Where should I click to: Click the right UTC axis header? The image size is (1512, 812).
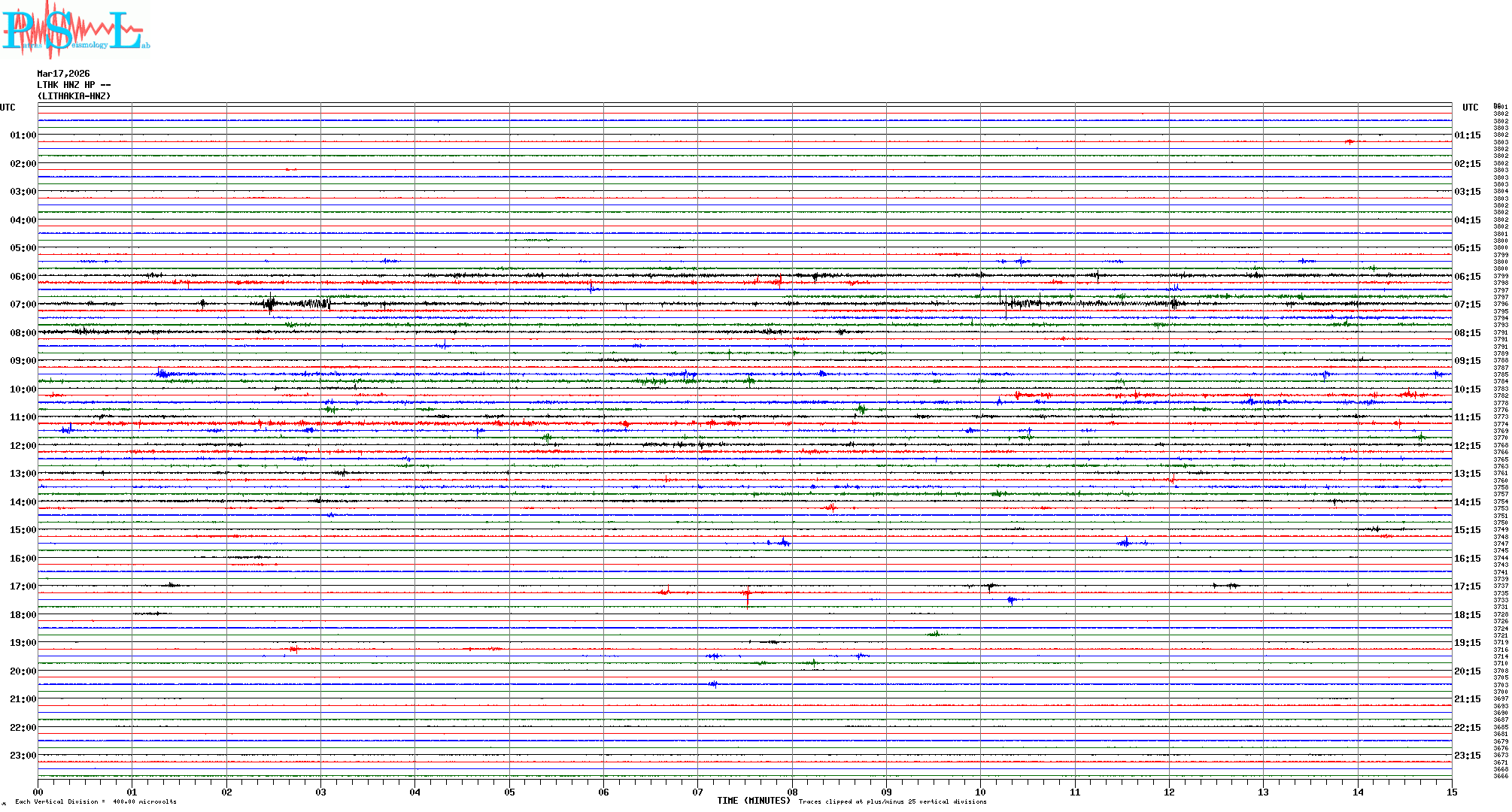pos(1470,108)
